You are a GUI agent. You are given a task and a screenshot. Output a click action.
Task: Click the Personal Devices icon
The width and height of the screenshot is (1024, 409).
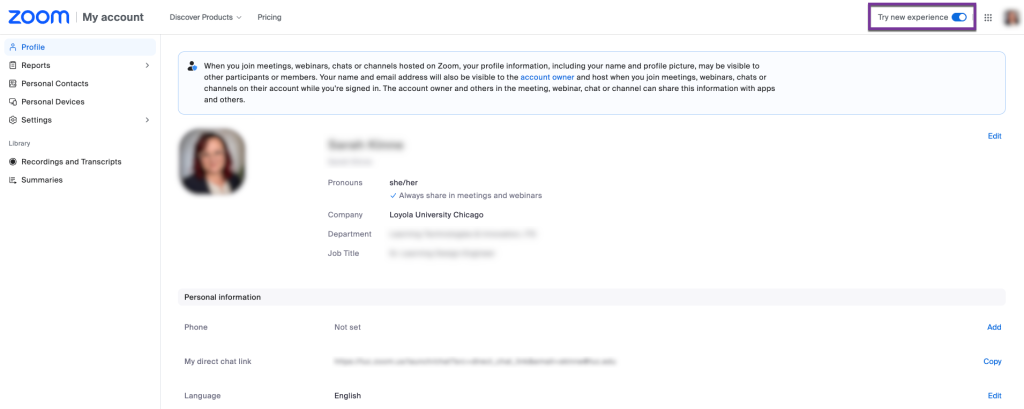pos(13,102)
